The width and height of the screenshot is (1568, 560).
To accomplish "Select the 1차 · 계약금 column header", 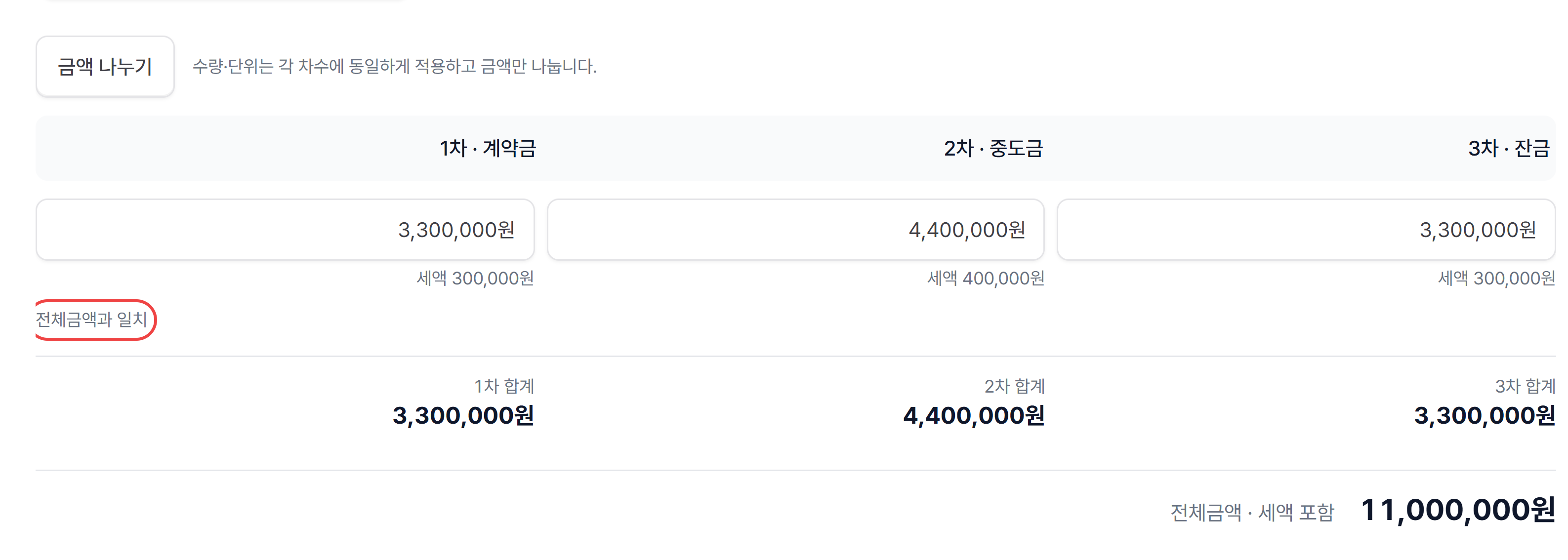I will coord(488,148).
